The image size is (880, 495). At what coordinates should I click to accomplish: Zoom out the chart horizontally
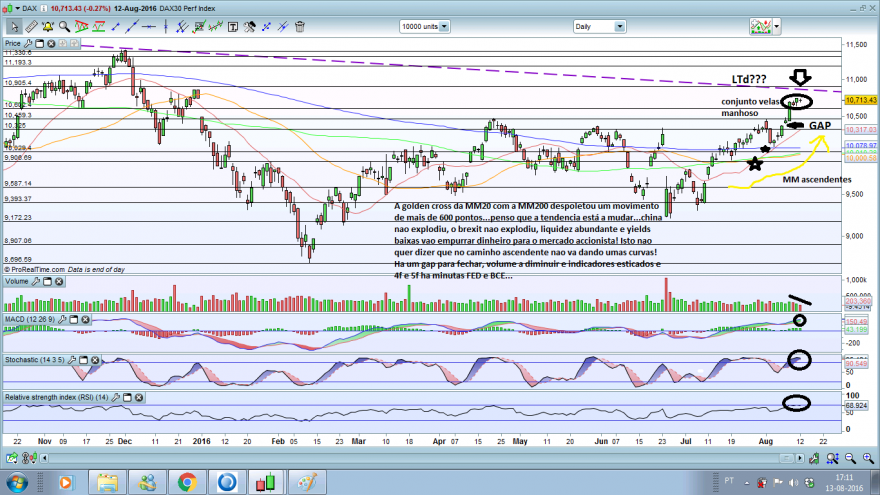point(851,459)
